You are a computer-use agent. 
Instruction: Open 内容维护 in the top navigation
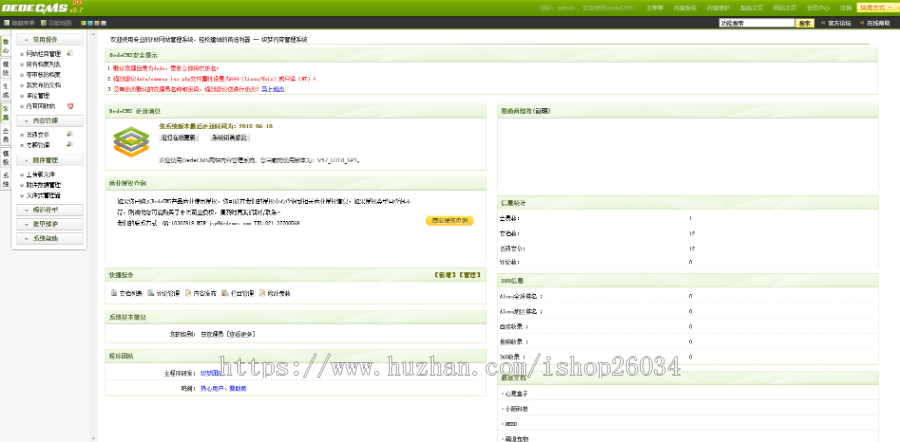[718, 8]
